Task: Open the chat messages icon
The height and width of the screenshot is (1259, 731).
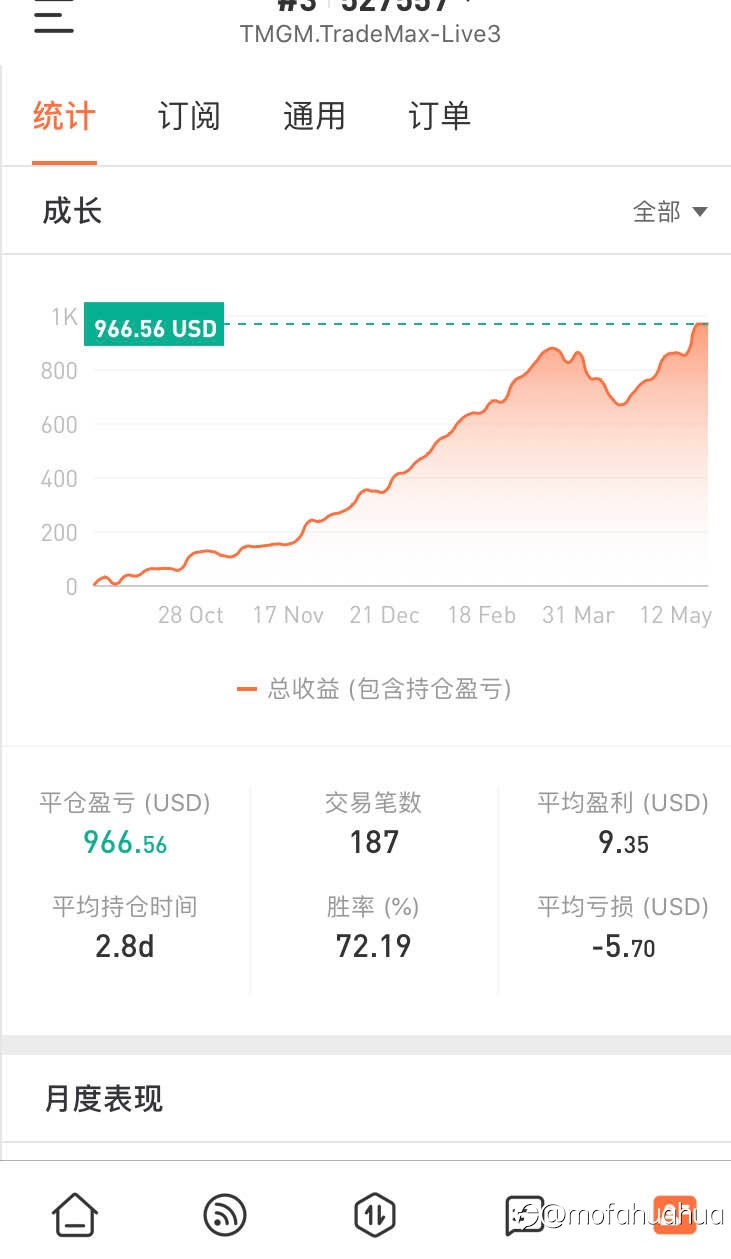Action: 525,1215
